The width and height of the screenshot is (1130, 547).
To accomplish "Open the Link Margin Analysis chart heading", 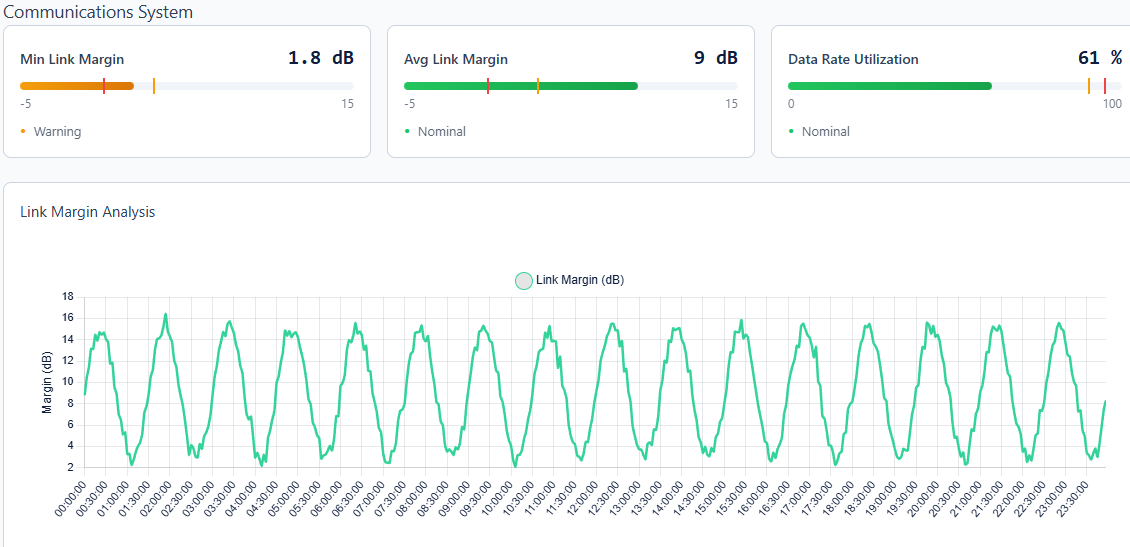I will pyautogui.click(x=88, y=212).
